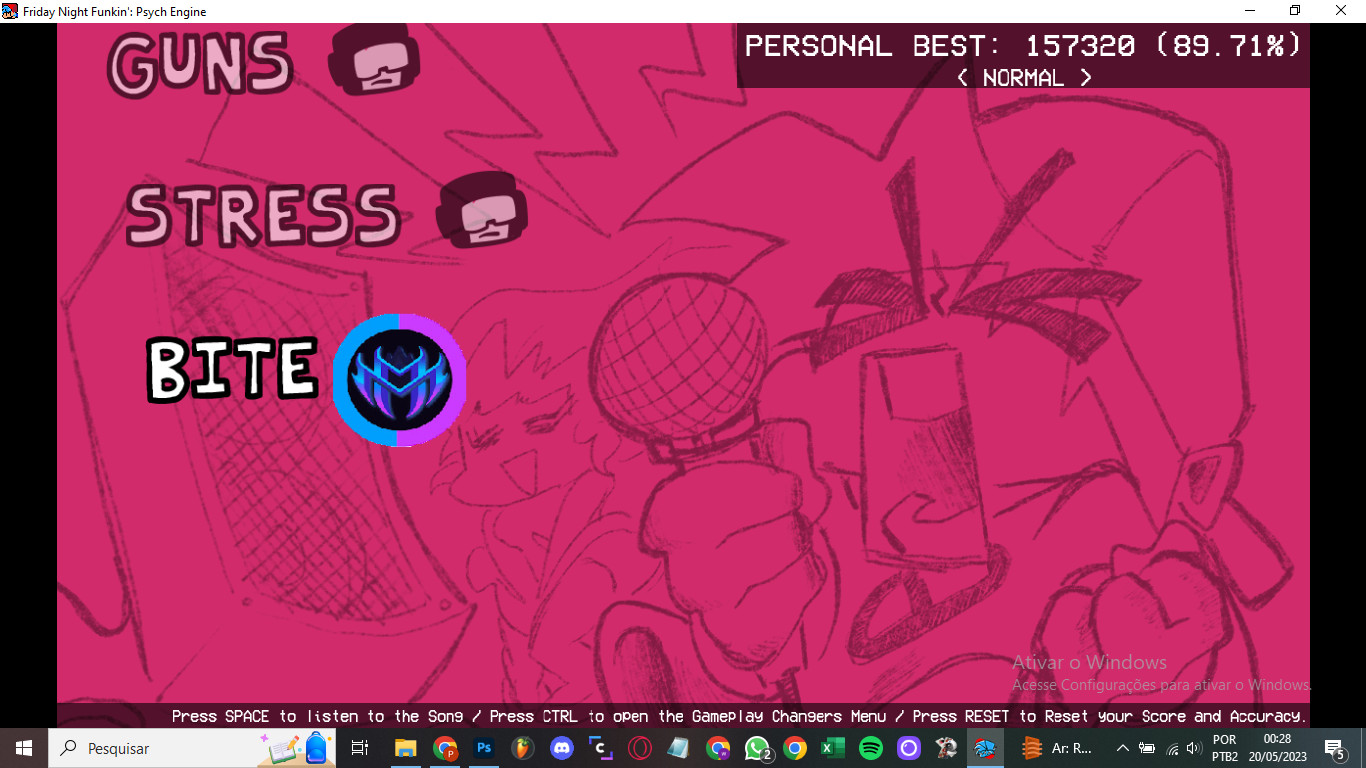
Task: Minimize the Psych Engine window
Action: coord(1250,11)
